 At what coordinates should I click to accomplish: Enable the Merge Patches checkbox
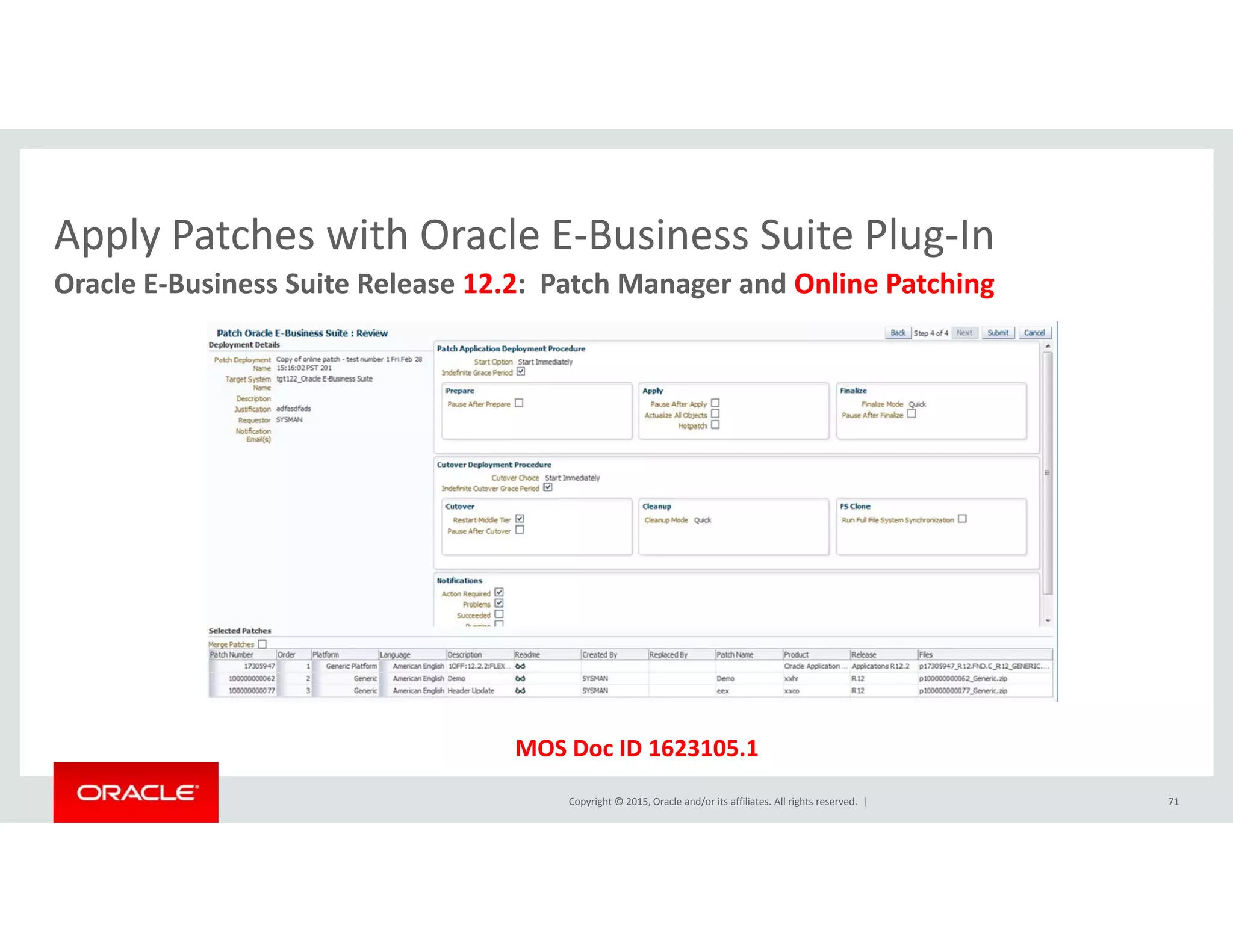262,644
